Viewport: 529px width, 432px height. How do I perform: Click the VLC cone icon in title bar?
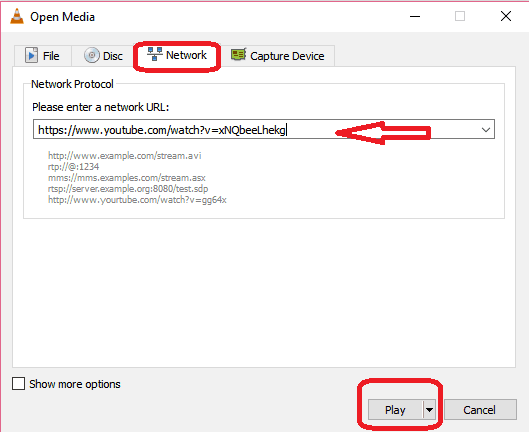(x=17, y=16)
